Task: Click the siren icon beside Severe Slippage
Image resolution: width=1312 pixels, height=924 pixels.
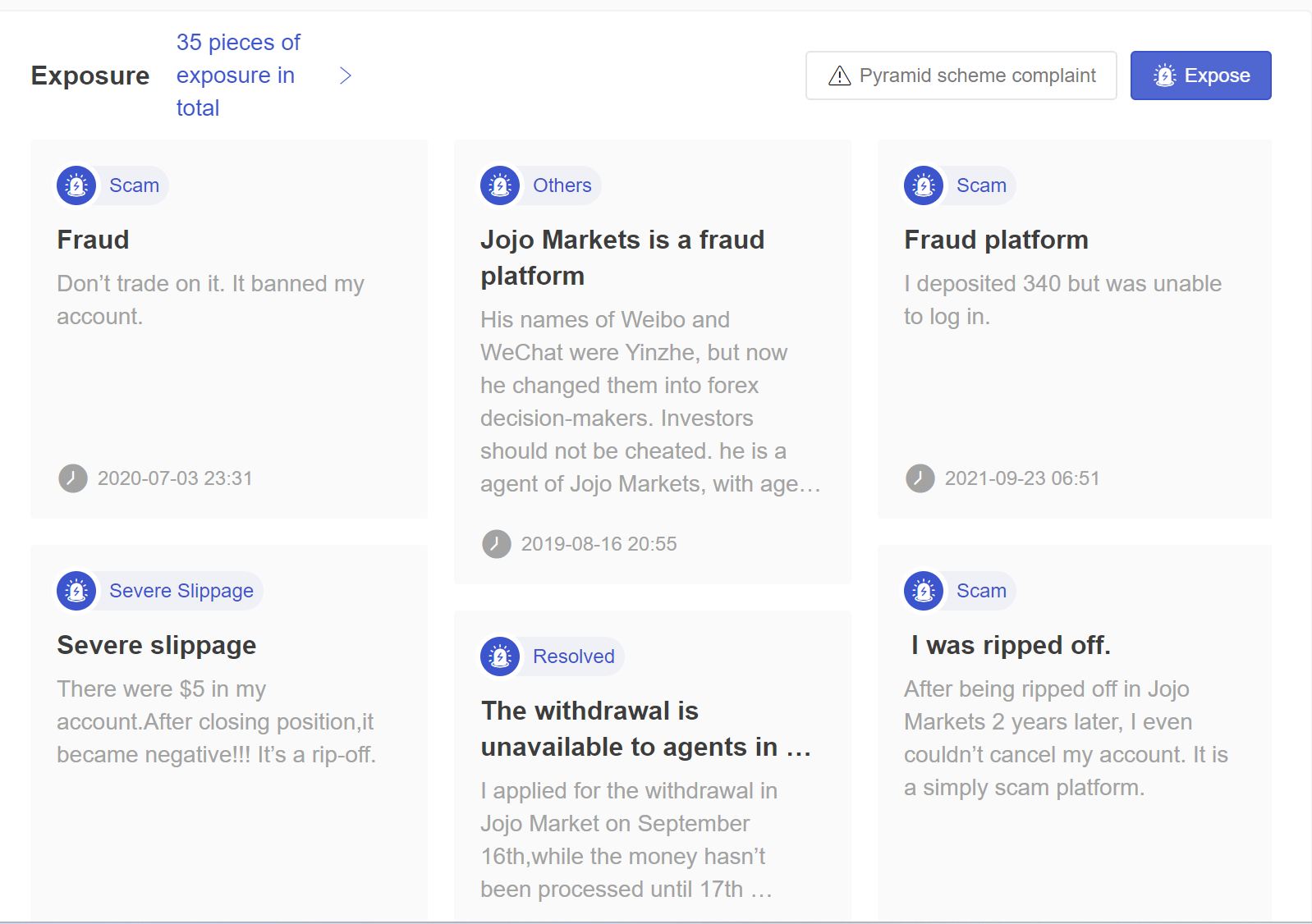Action: (x=76, y=591)
